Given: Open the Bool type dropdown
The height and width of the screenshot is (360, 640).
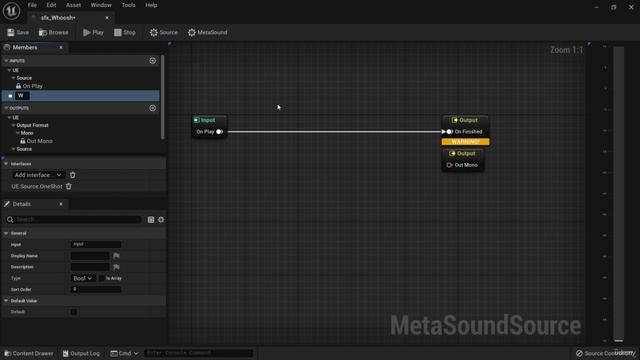Looking at the screenshot, I should click(82, 278).
